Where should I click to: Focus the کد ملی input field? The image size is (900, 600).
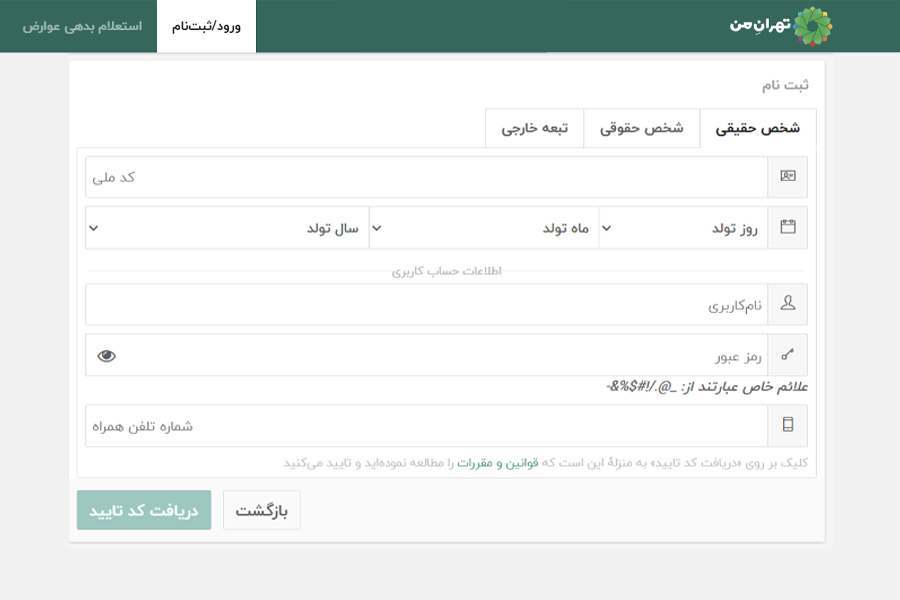point(425,177)
